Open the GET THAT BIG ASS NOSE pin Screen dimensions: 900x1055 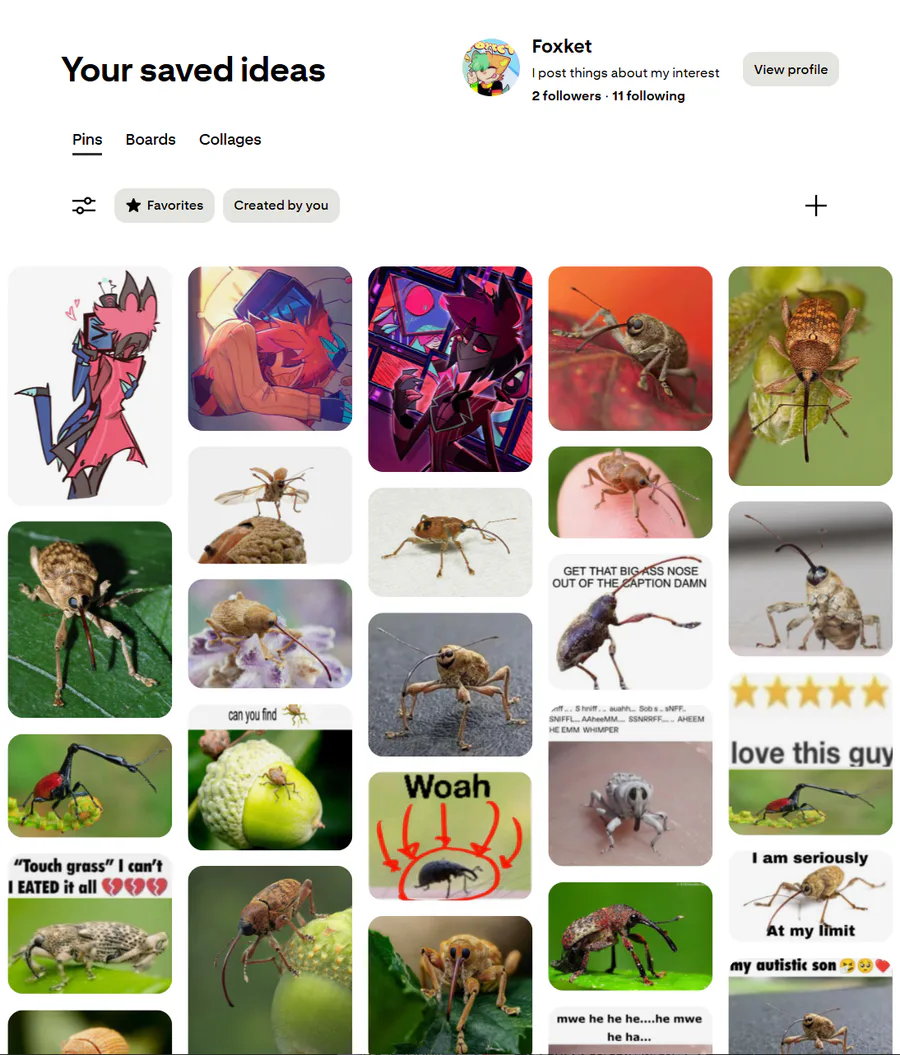pyautogui.click(x=630, y=622)
